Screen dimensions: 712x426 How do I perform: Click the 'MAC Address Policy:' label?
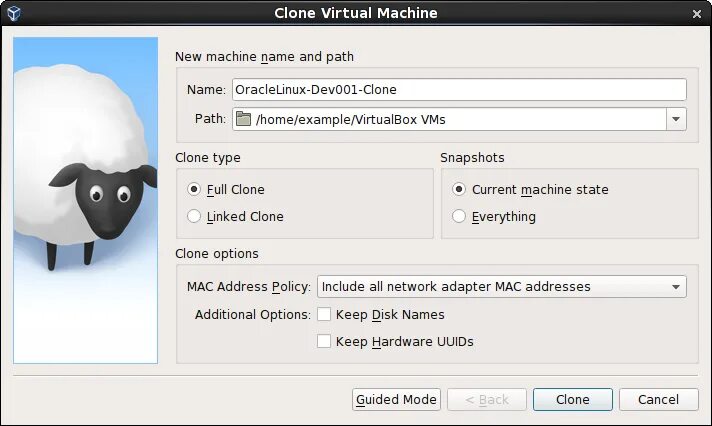(249, 287)
